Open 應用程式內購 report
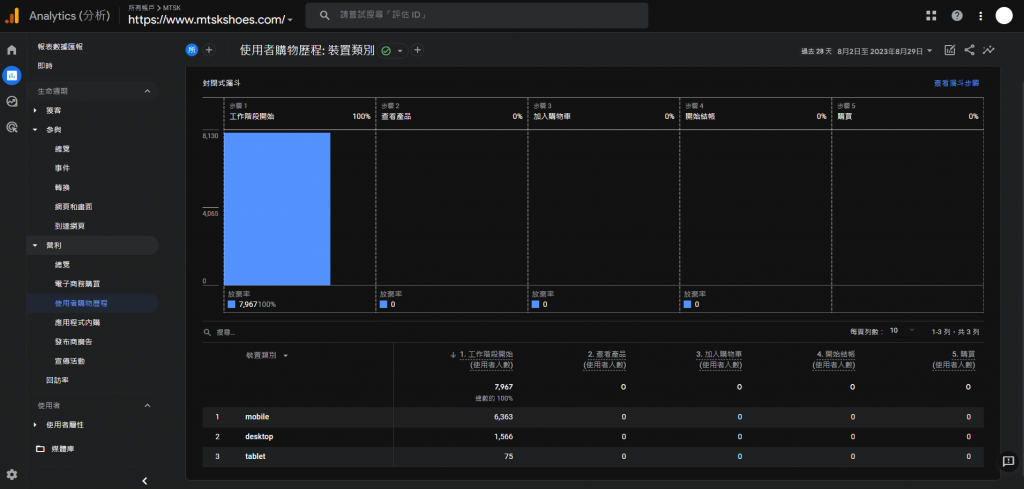 78,323
